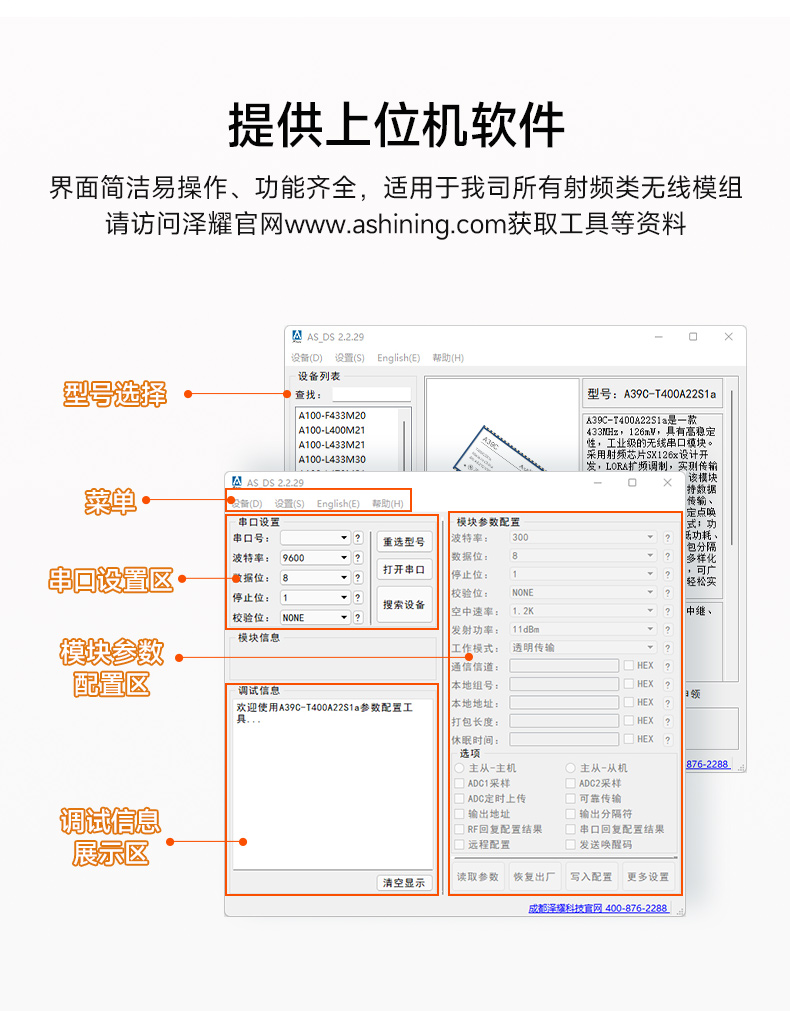This screenshot has height=1011, width=790.
Task: Click help icon in the 打包长度 row
Action: (667, 721)
